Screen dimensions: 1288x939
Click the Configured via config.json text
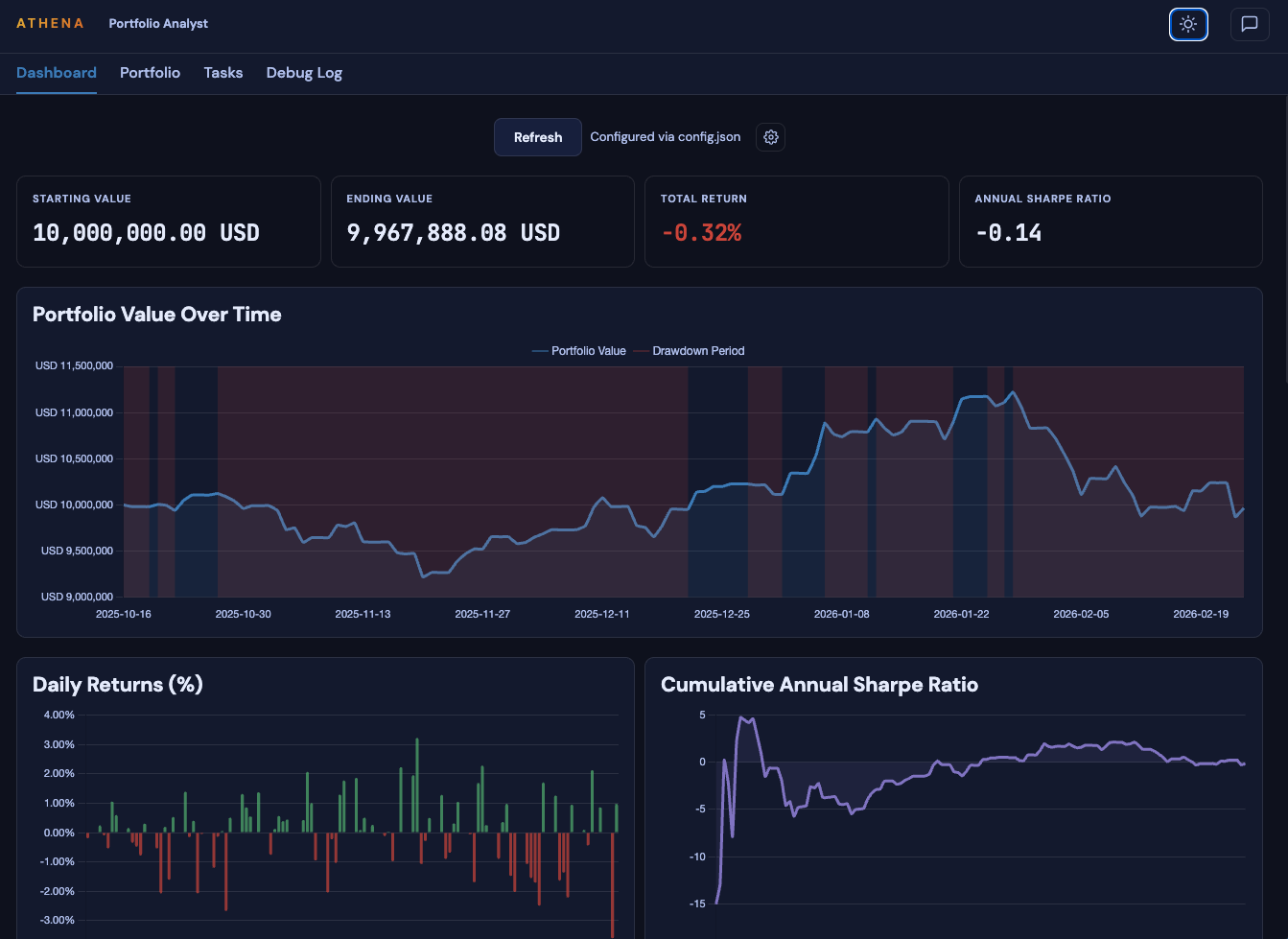click(664, 136)
